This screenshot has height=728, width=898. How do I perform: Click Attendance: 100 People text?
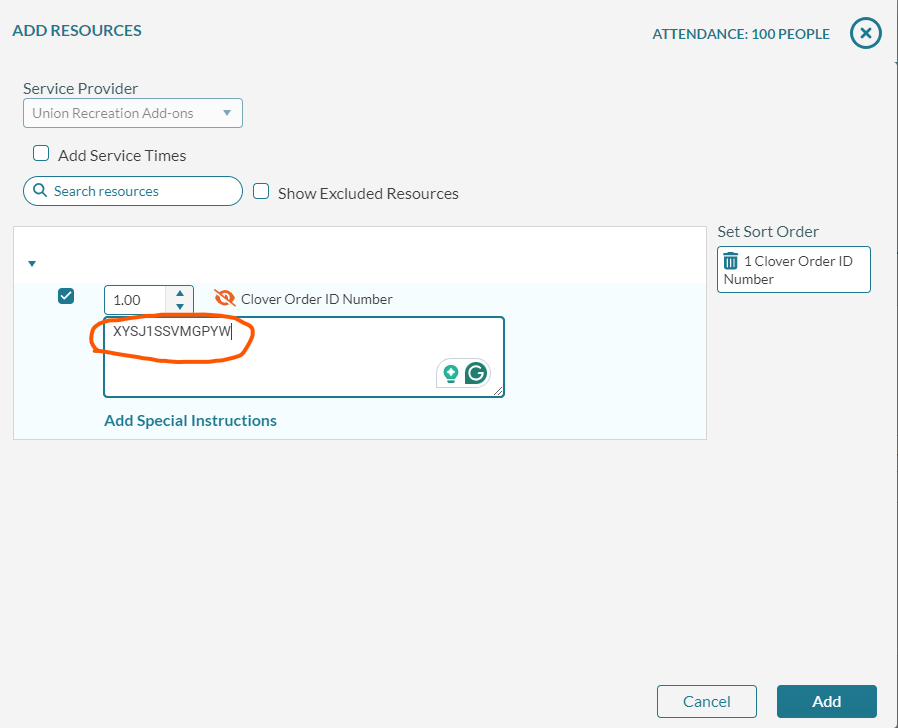click(741, 34)
